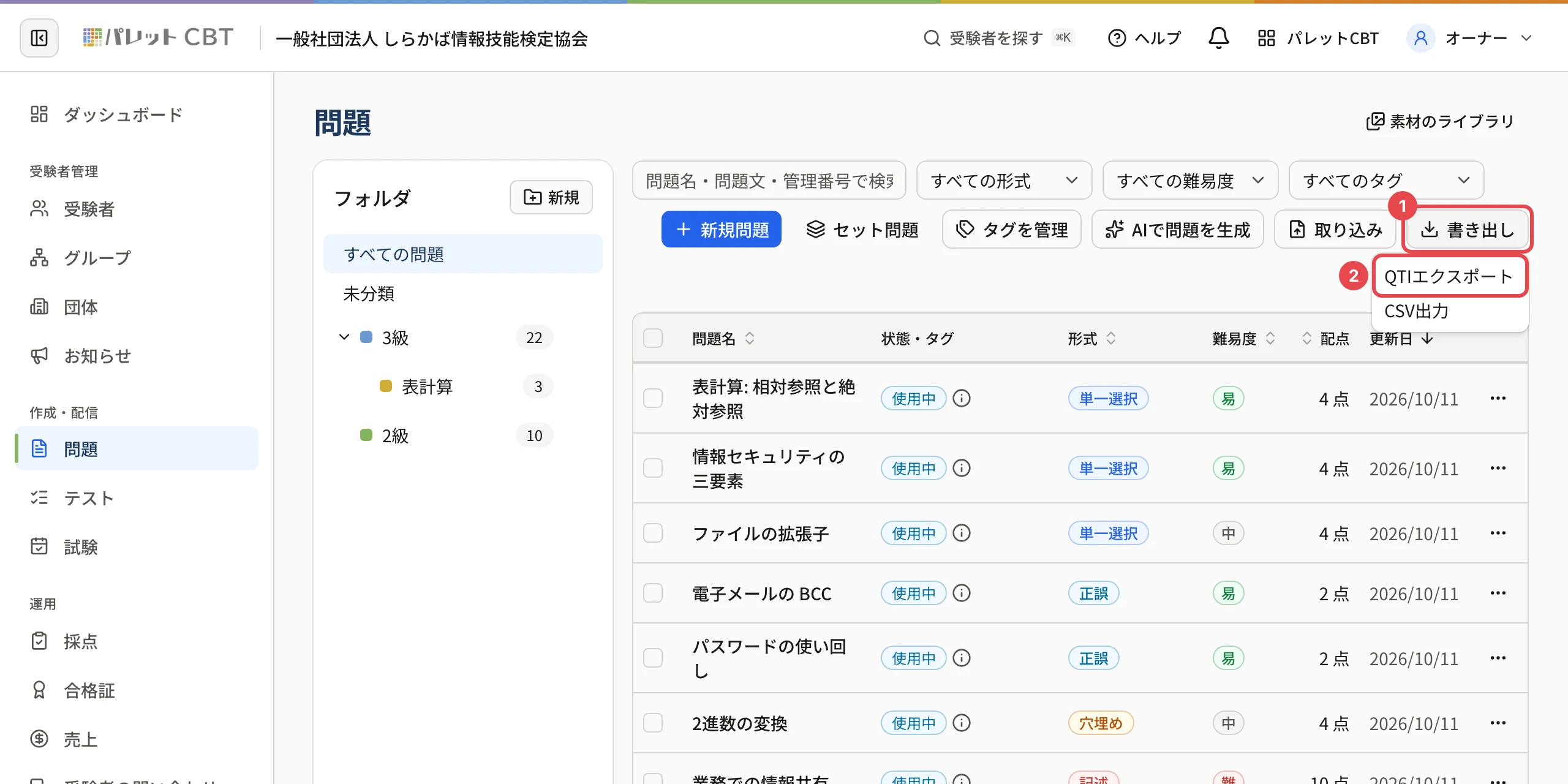The width and height of the screenshot is (1568, 784).
Task: Open 団体 in the sidebar
Action: [136, 307]
